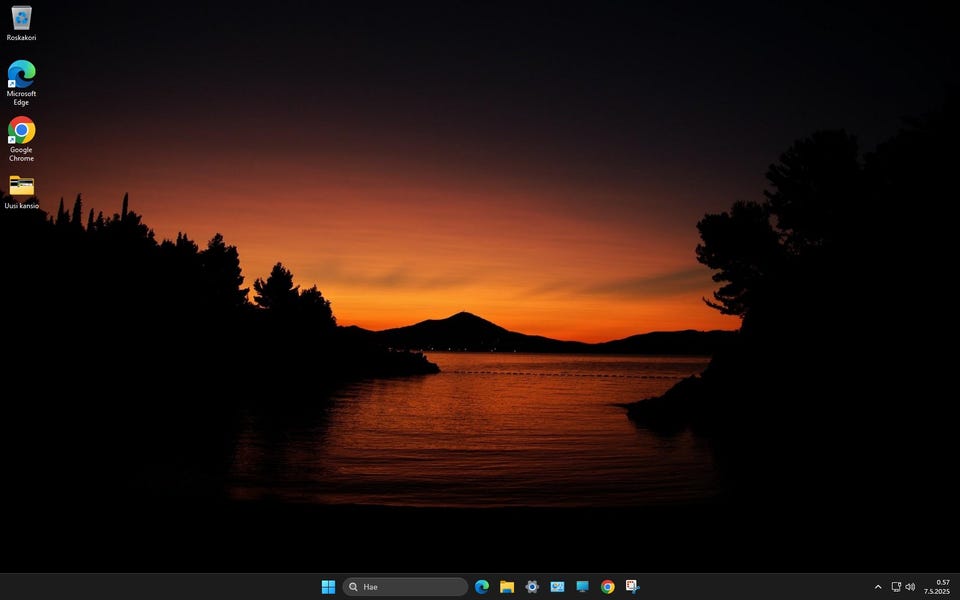Launch Chrome from the taskbar

pyautogui.click(x=607, y=587)
